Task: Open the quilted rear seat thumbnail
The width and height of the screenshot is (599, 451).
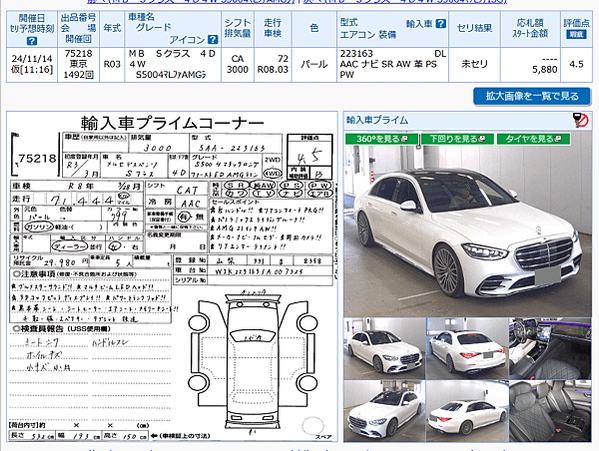Action: 550,411
